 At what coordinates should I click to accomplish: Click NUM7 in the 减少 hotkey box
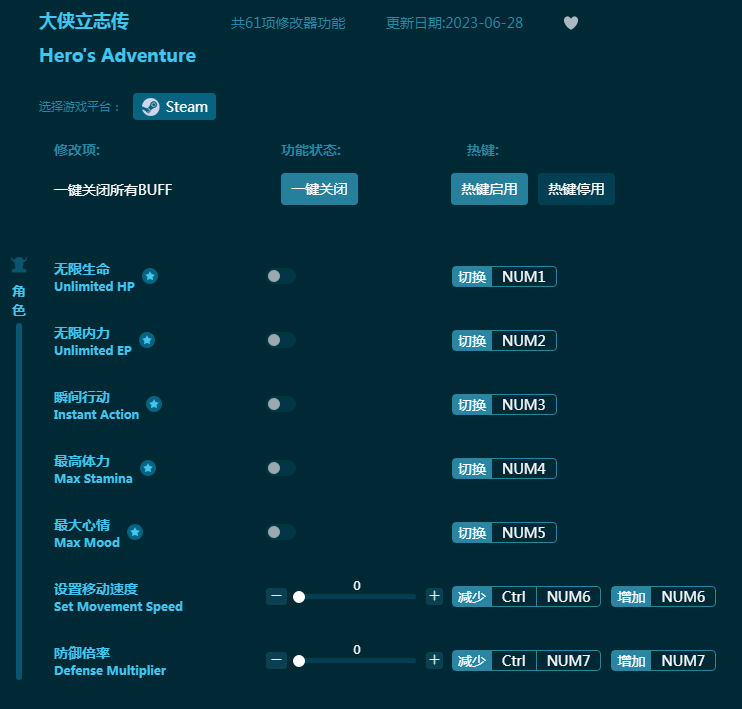pyautogui.click(x=568, y=660)
